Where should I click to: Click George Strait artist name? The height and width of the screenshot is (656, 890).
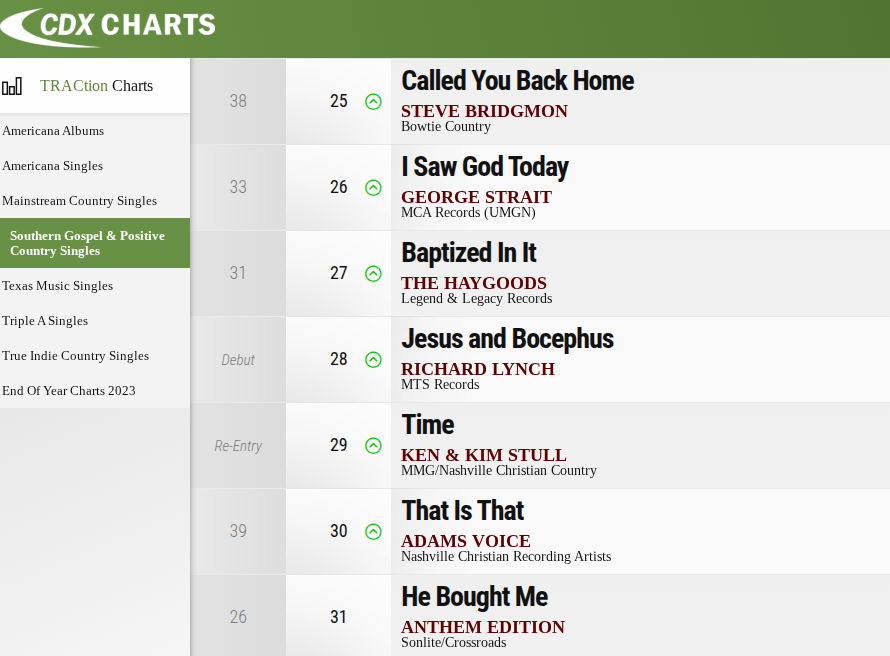click(476, 197)
